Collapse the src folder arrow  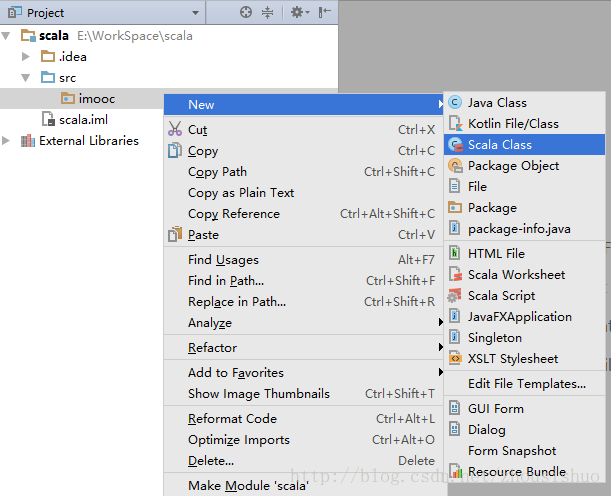[x=26, y=78]
